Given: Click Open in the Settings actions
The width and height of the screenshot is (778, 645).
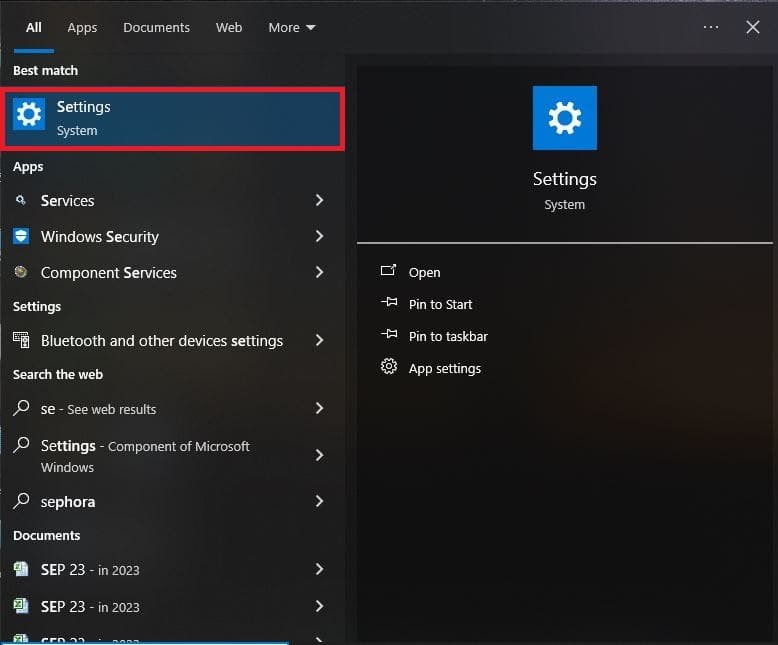Looking at the screenshot, I should tap(424, 272).
